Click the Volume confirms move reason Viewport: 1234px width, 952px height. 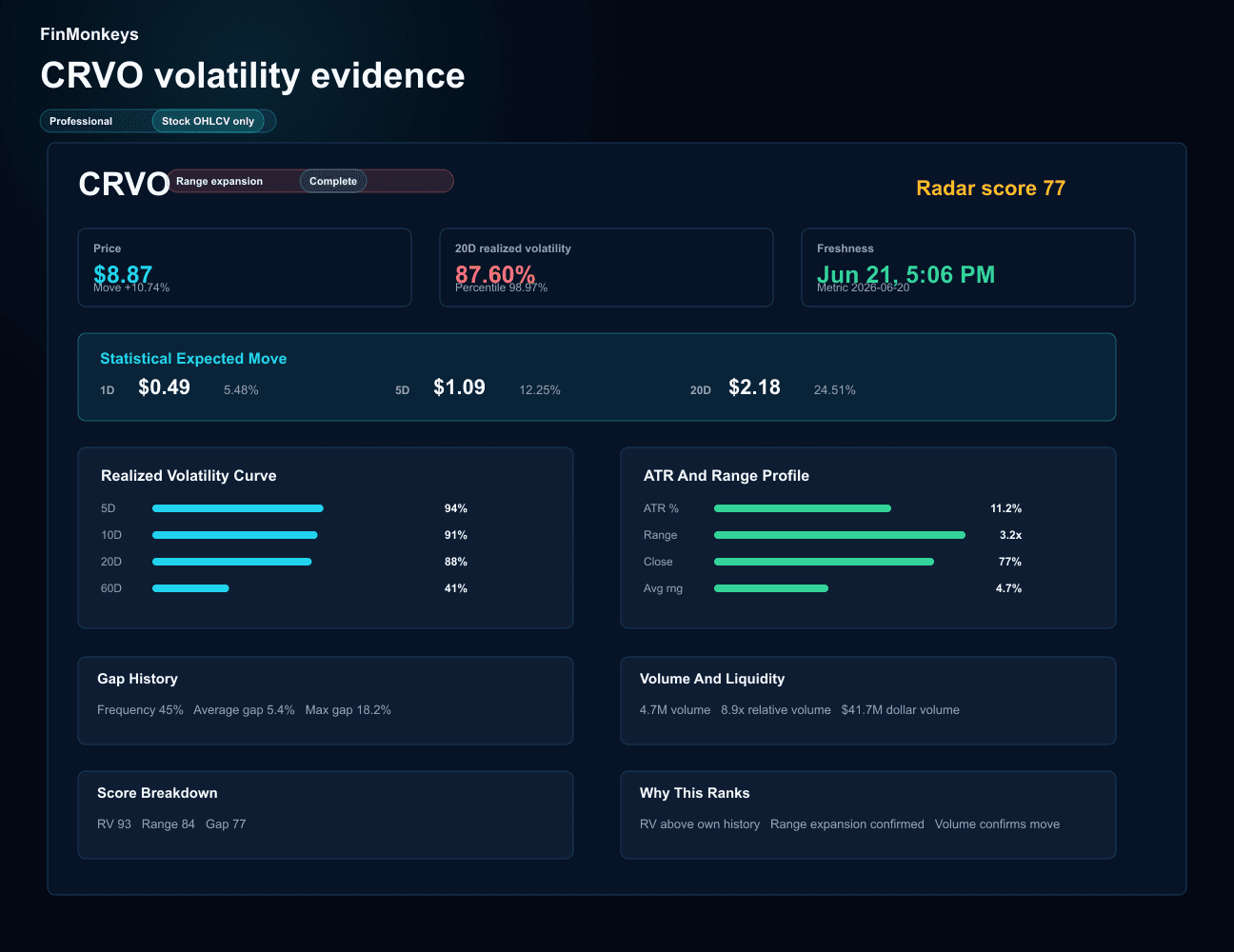[x=997, y=824]
